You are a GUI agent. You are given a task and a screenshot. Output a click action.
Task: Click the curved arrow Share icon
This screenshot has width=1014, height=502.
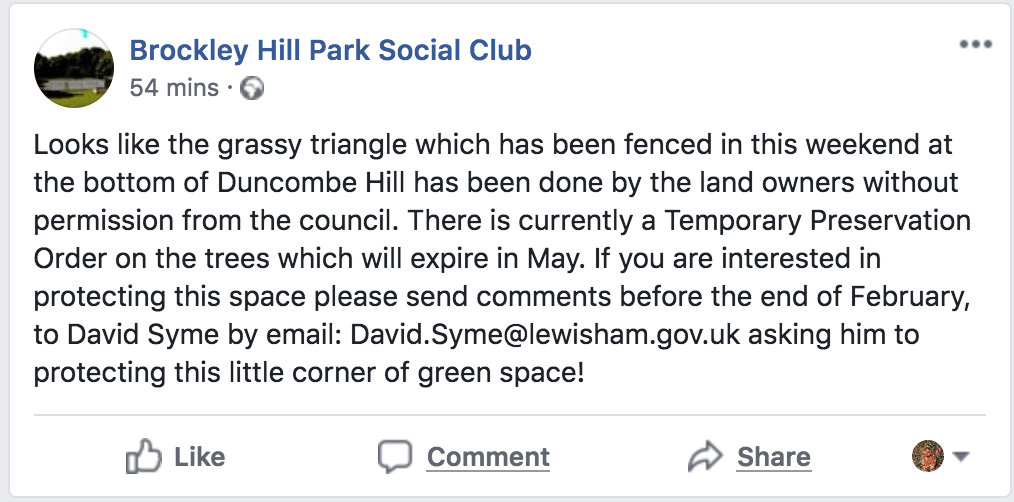pyautogui.click(x=706, y=457)
